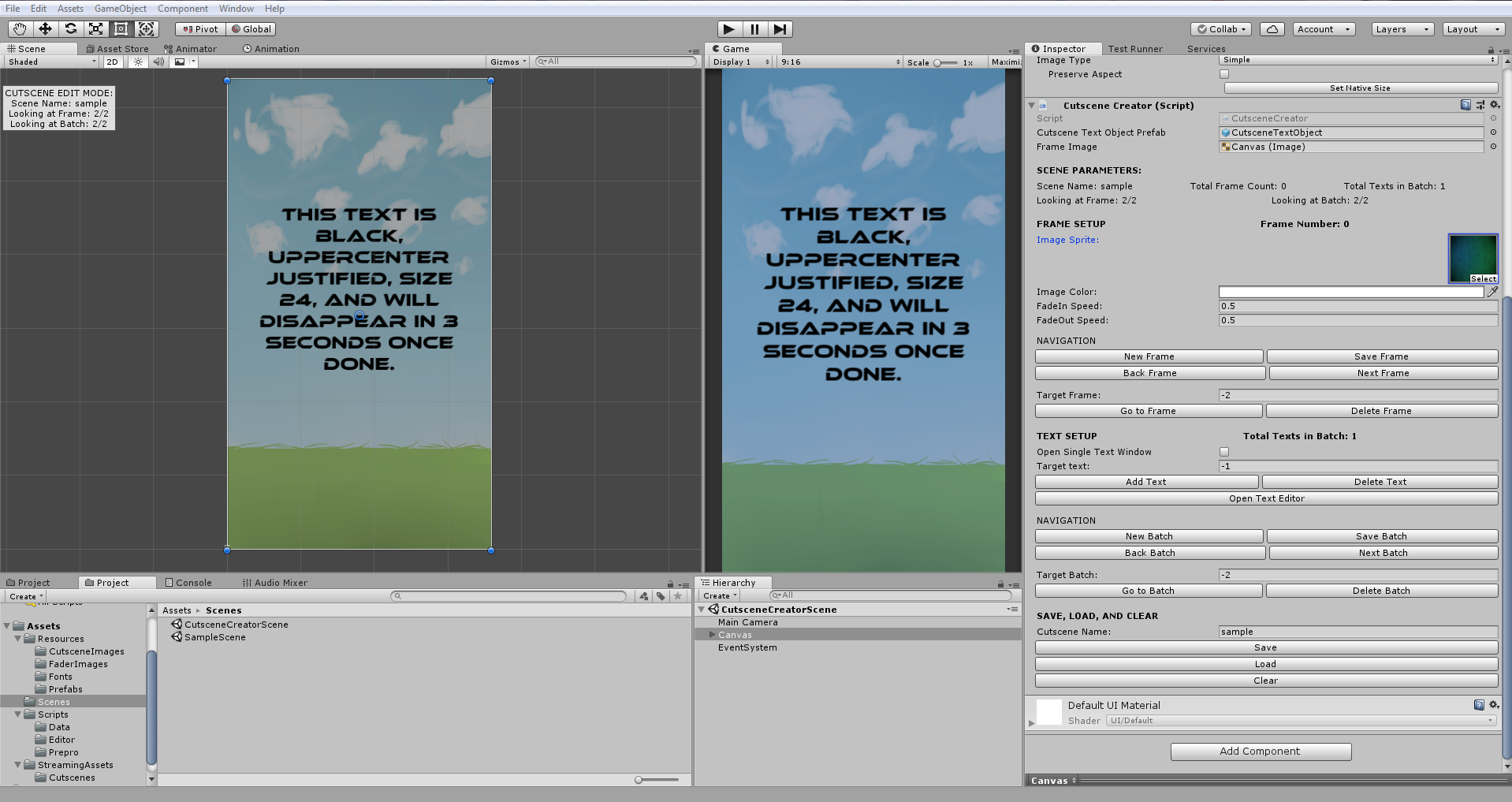Click the Pause button
Image resolution: width=1512 pixels, height=802 pixels.
point(754,29)
